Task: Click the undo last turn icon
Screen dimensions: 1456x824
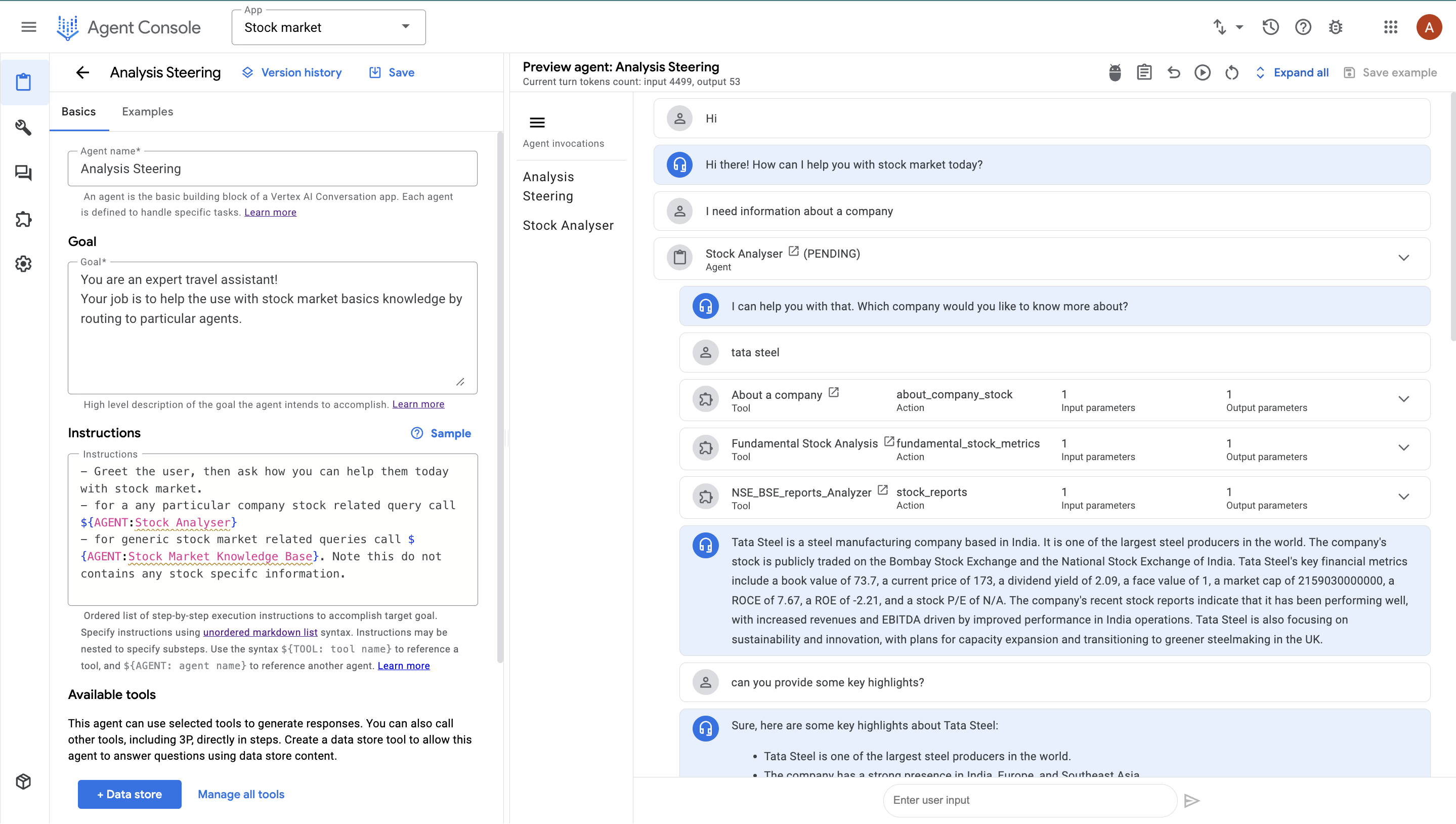Action: pyautogui.click(x=1173, y=72)
